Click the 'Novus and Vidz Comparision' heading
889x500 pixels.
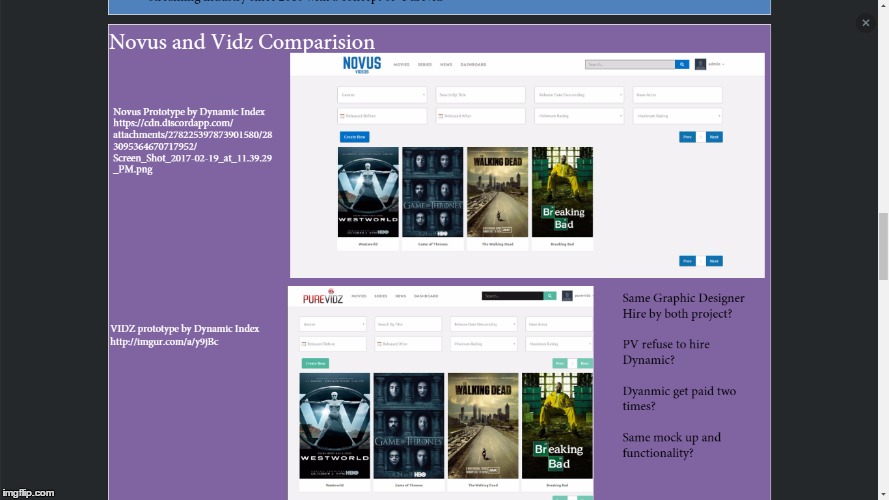click(x=242, y=41)
